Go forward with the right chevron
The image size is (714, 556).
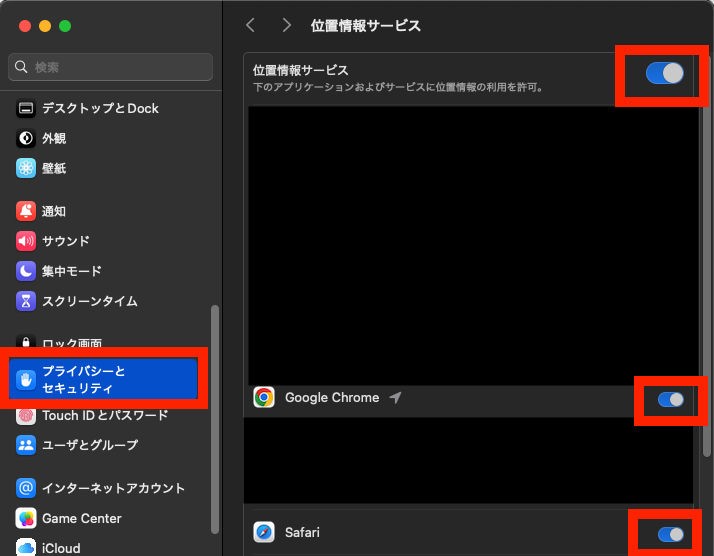[287, 25]
